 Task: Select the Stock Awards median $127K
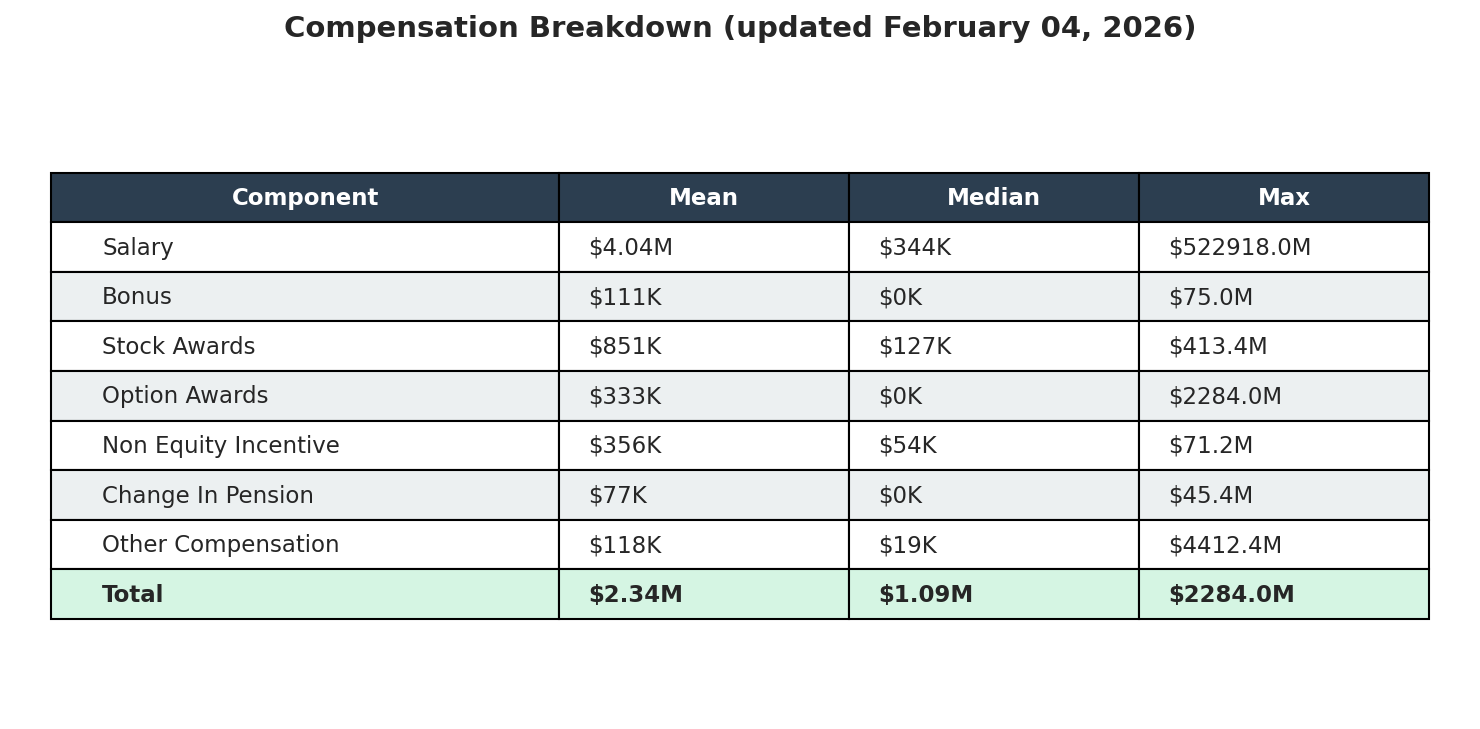coord(914,347)
